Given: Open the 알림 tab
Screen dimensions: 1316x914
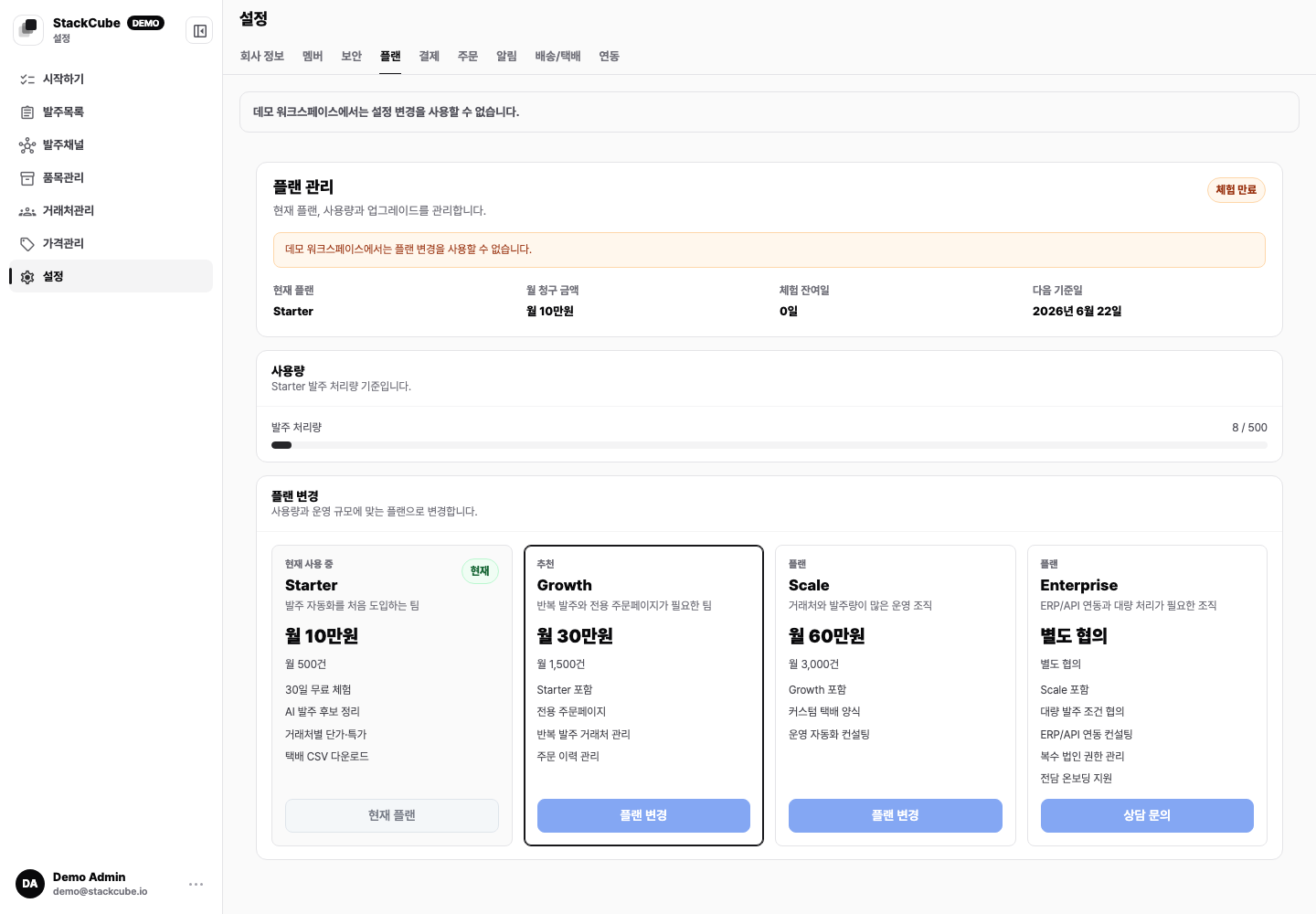Looking at the screenshot, I should pos(506,57).
